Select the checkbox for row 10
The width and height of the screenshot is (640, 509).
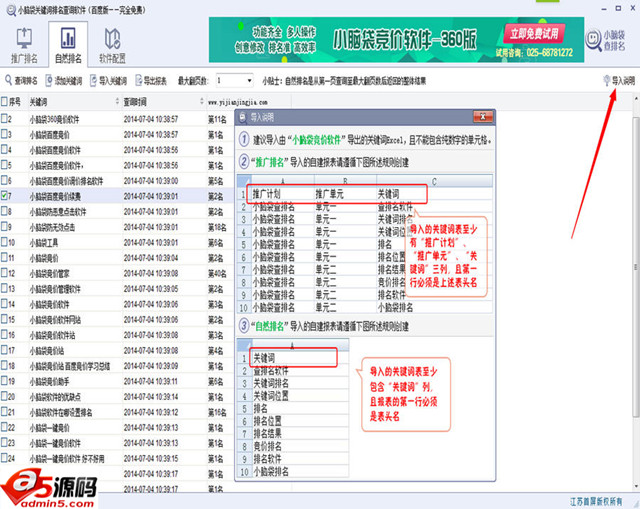4,242
